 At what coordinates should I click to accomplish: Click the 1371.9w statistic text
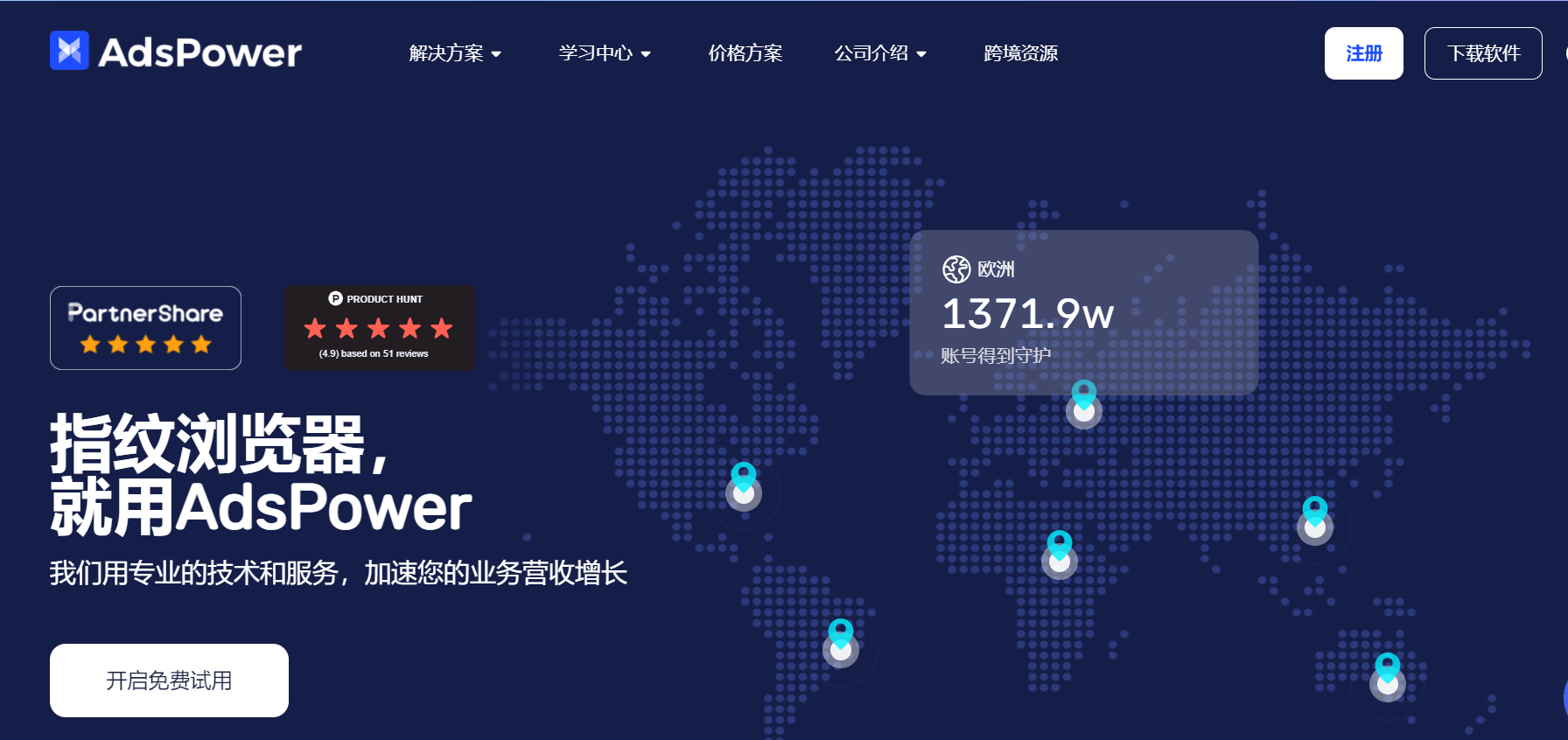(x=1028, y=313)
